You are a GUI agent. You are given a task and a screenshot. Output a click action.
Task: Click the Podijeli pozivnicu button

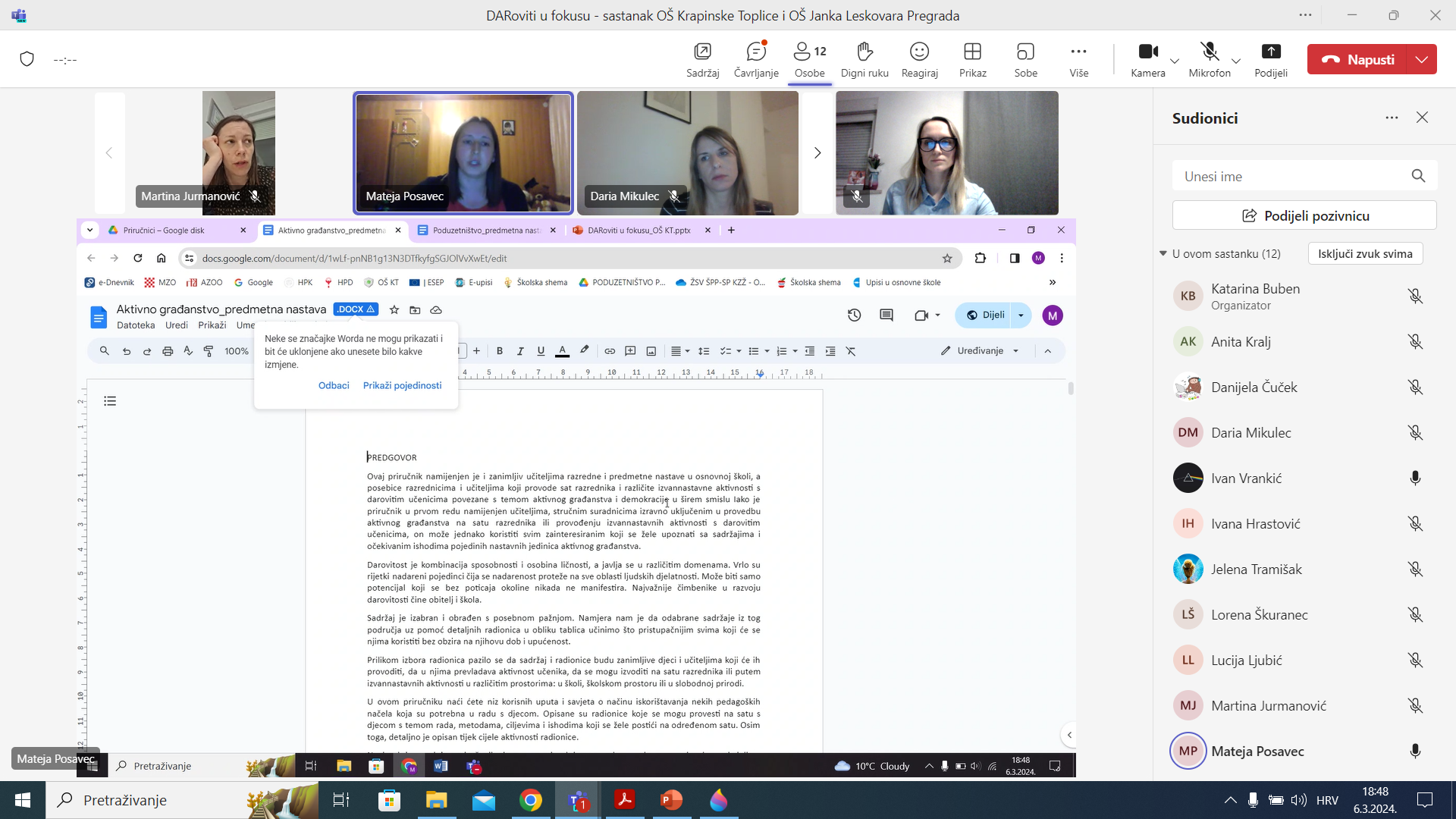pos(1304,215)
